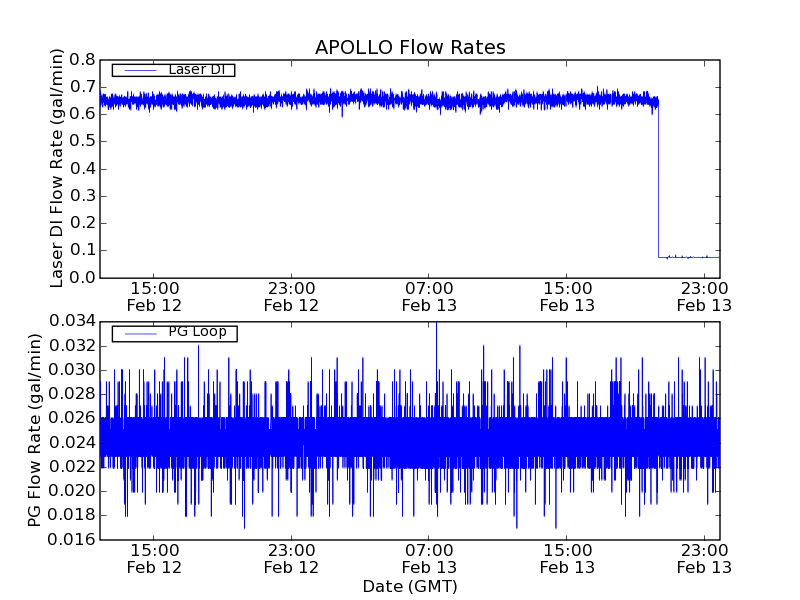This screenshot has width=800, height=600.
Task: Click the 0.8 tick label on Laser DI axis
Action: click(83, 60)
